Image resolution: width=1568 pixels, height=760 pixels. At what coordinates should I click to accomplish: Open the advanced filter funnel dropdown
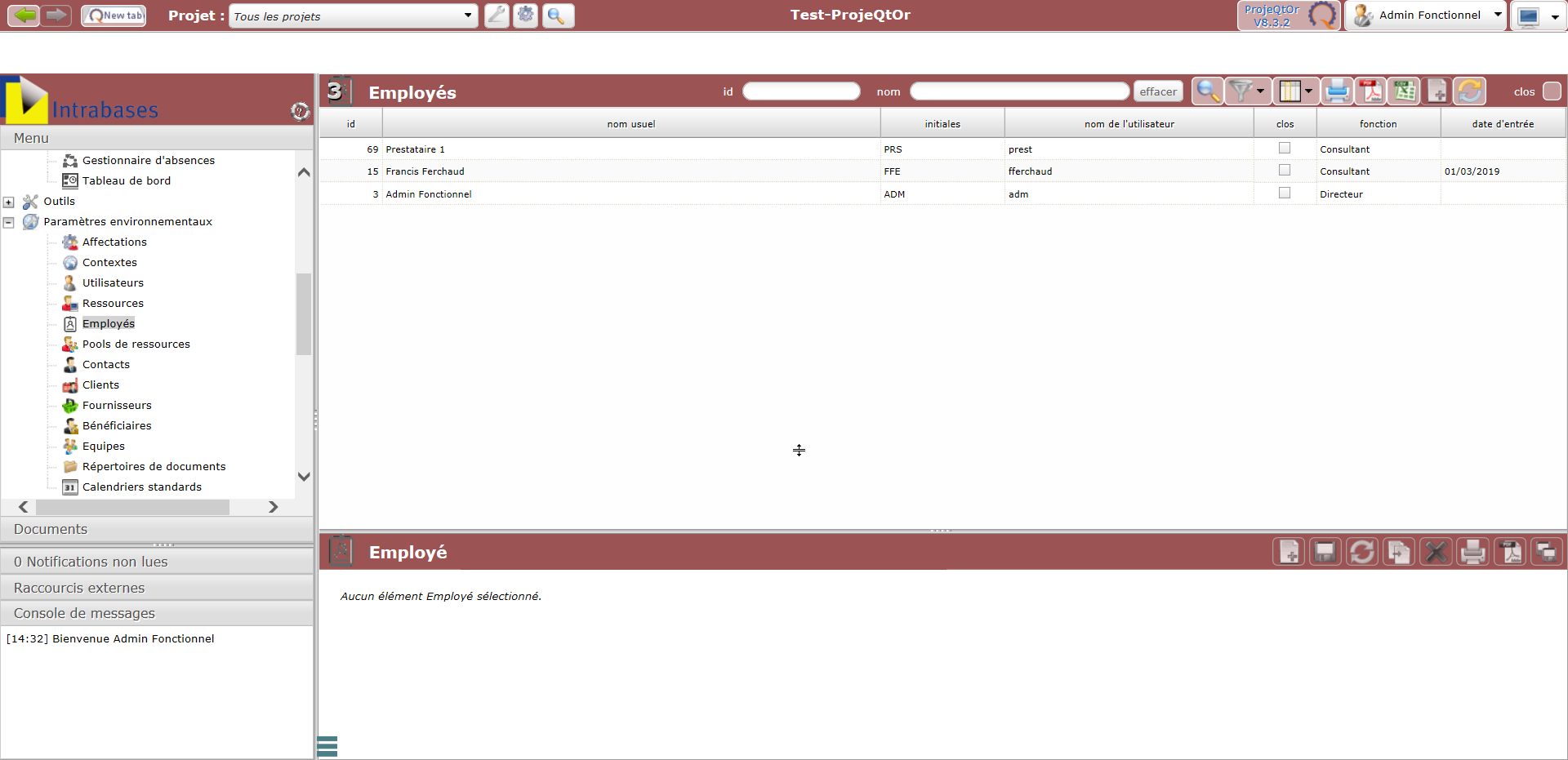(x=1247, y=91)
